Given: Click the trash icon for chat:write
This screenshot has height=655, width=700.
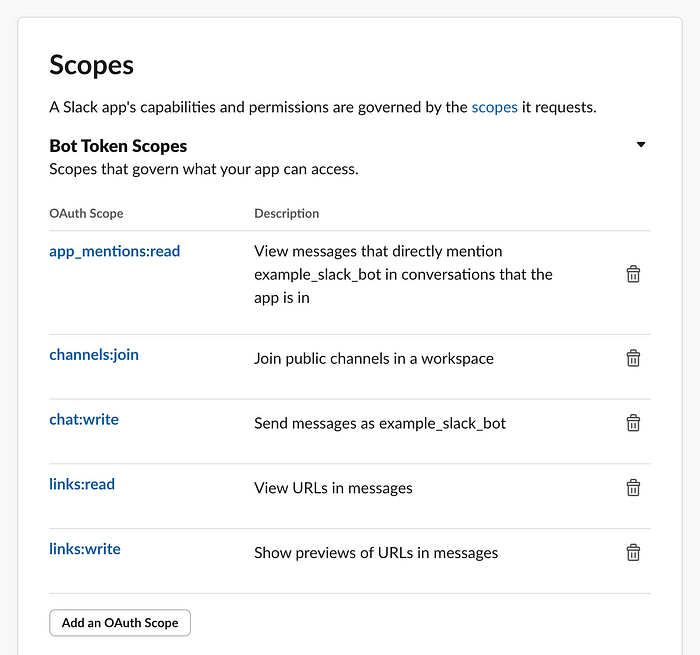Looking at the screenshot, I should pos(633,423).
